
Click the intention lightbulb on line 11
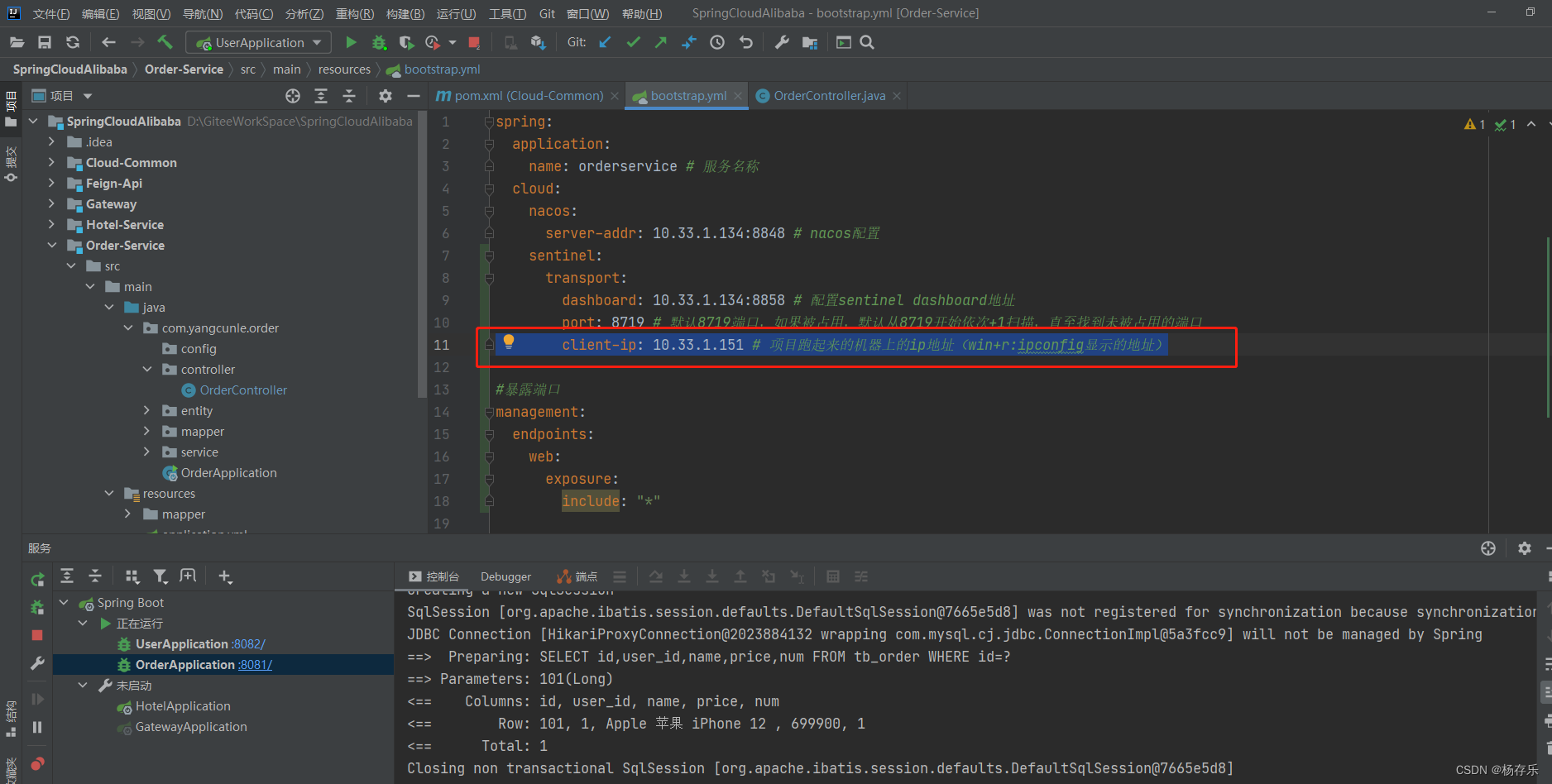pos(509,342)
